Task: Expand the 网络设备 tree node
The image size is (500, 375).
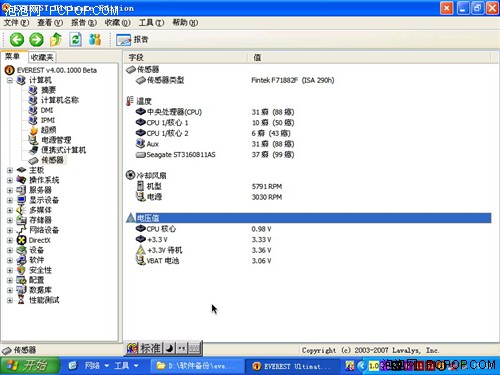Action: point(10,230)
